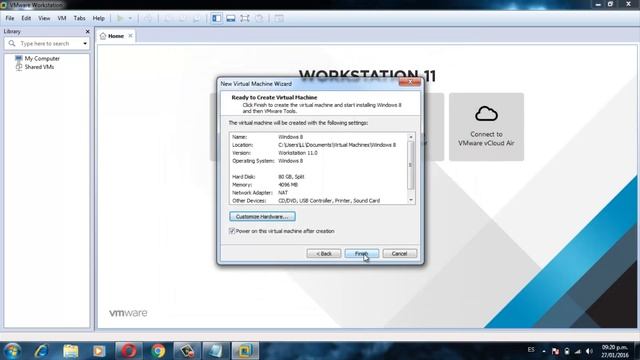Click the volume speaker tray icon
This screenshot has height=360, width=640.
point(589,351)
